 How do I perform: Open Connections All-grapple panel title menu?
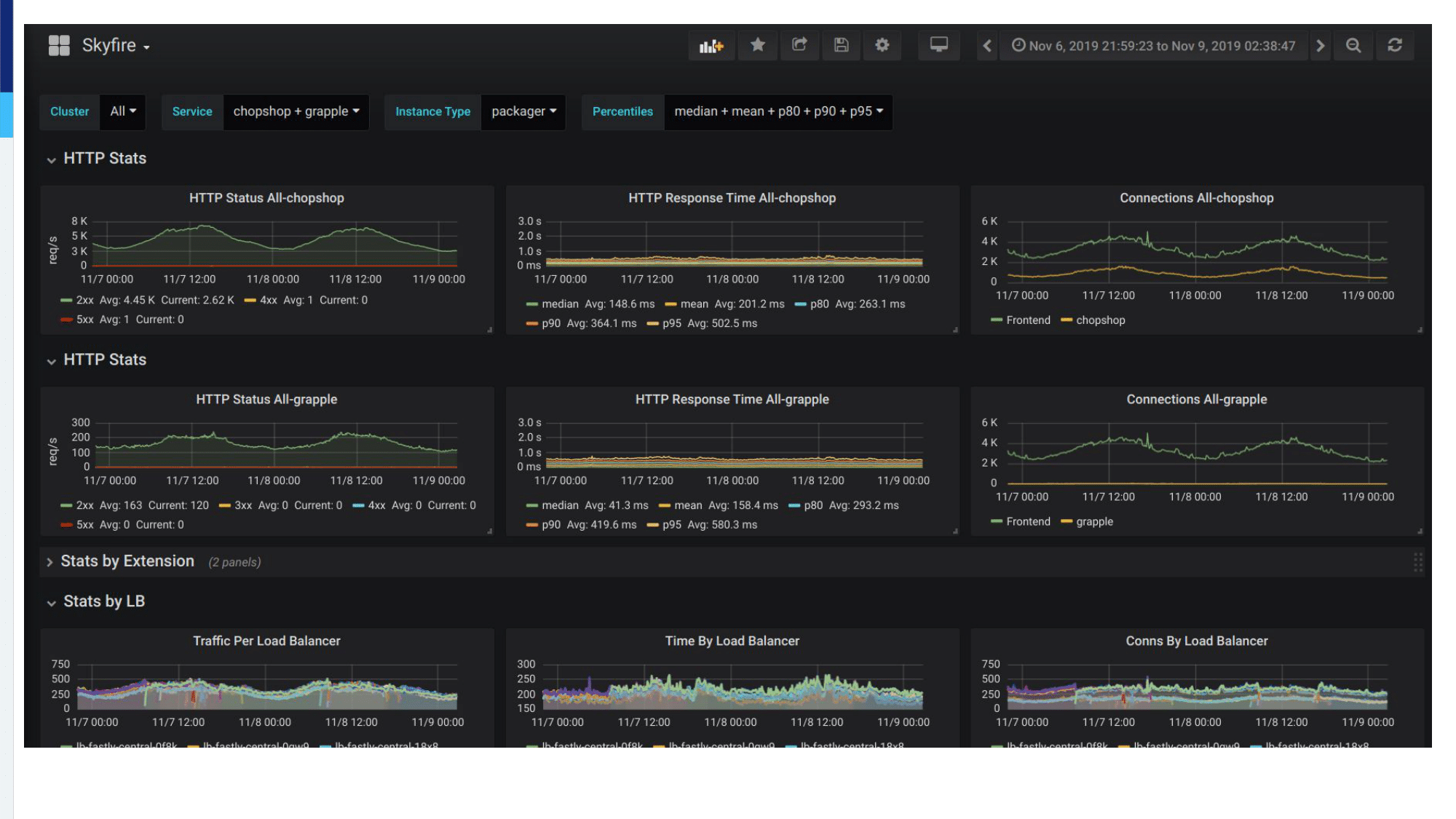coord(1197,400)
